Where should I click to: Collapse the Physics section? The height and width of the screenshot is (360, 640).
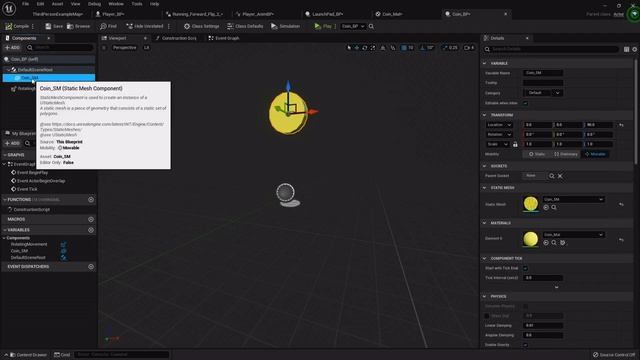click(x=484, y=296)
